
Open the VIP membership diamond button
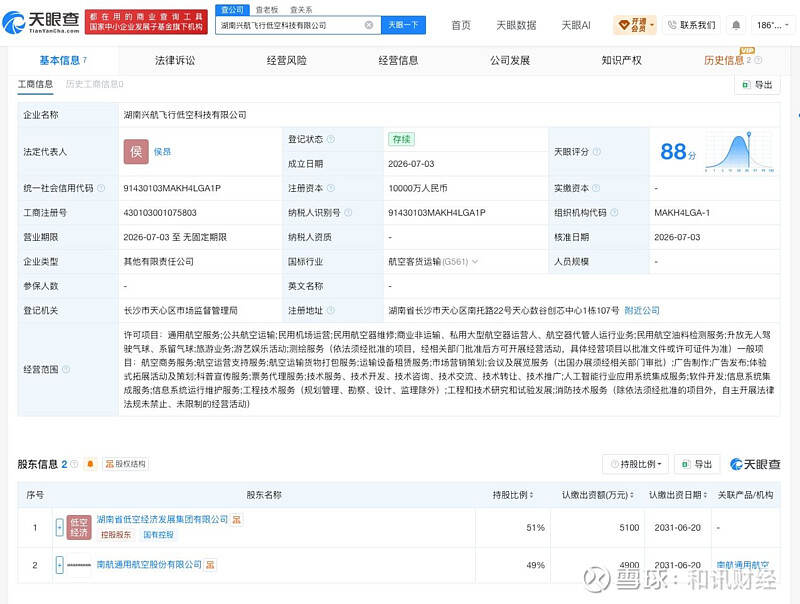click(635, 24)
